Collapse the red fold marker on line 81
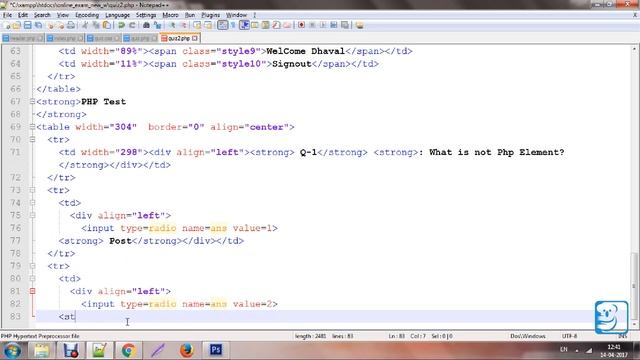Viewport: 640px width, 360px height. [x=32, y=291]
